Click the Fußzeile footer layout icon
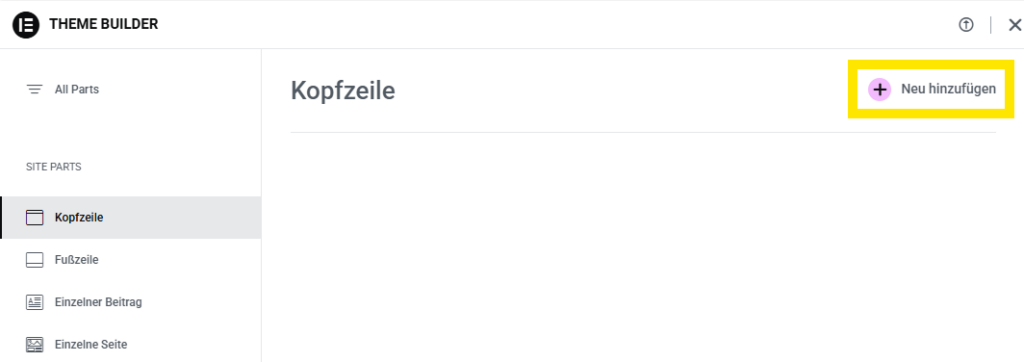The image size is (1024, 362). (x=34, y=260)
